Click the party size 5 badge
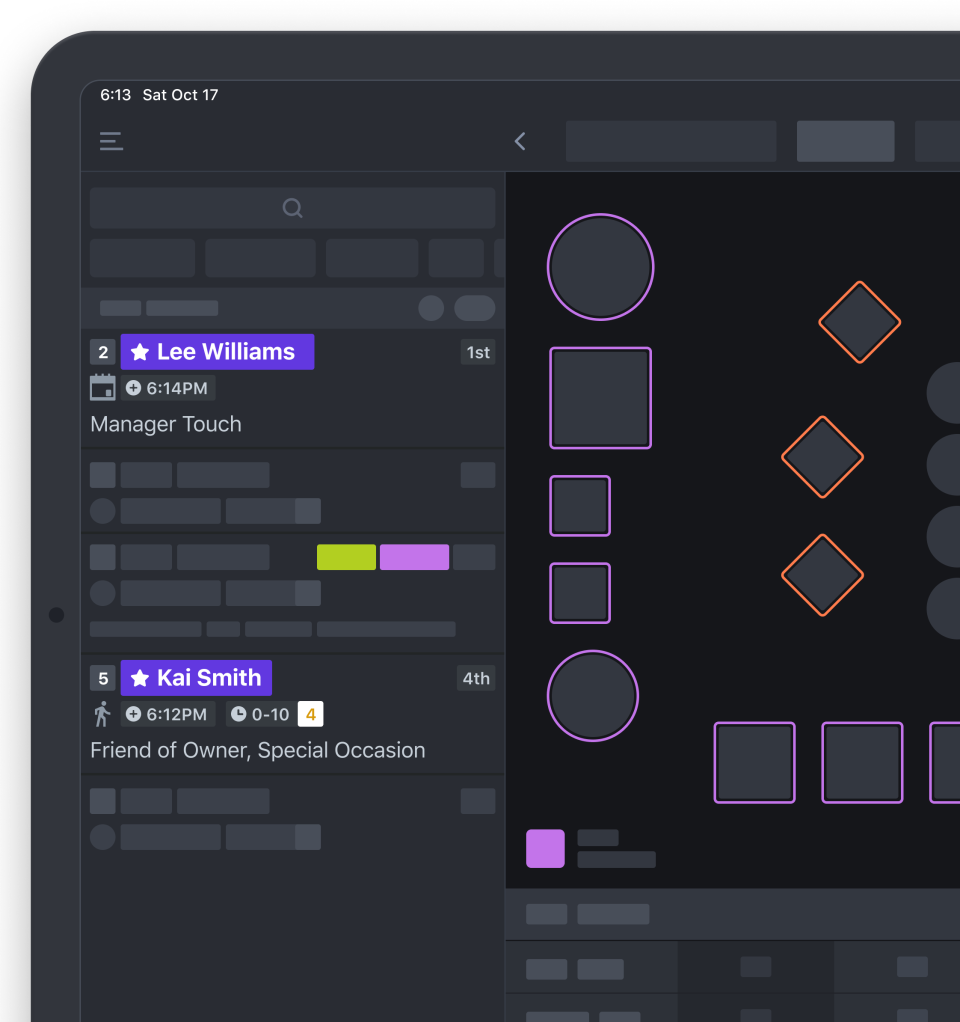Screen dimensions: 960x1022 (x=103, y=678)
